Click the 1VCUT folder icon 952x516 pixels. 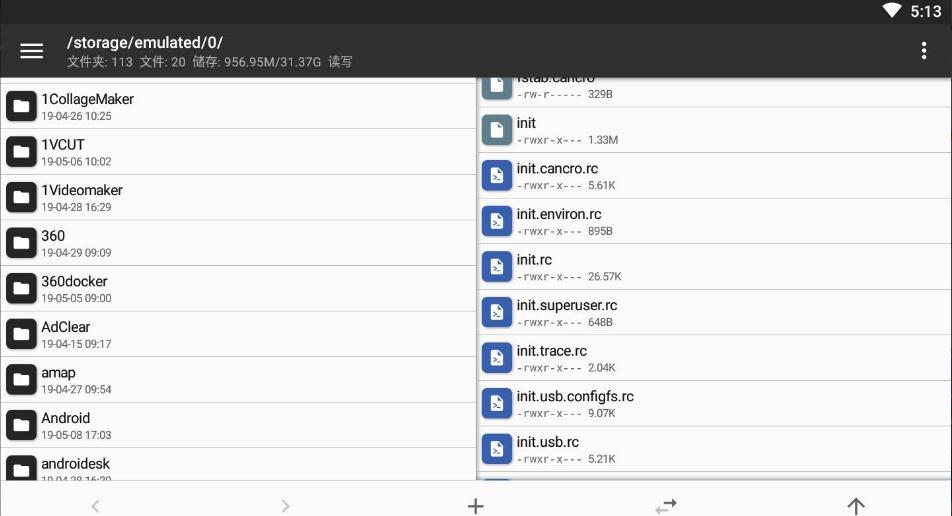pyautogui.click(x=21, y=152)
